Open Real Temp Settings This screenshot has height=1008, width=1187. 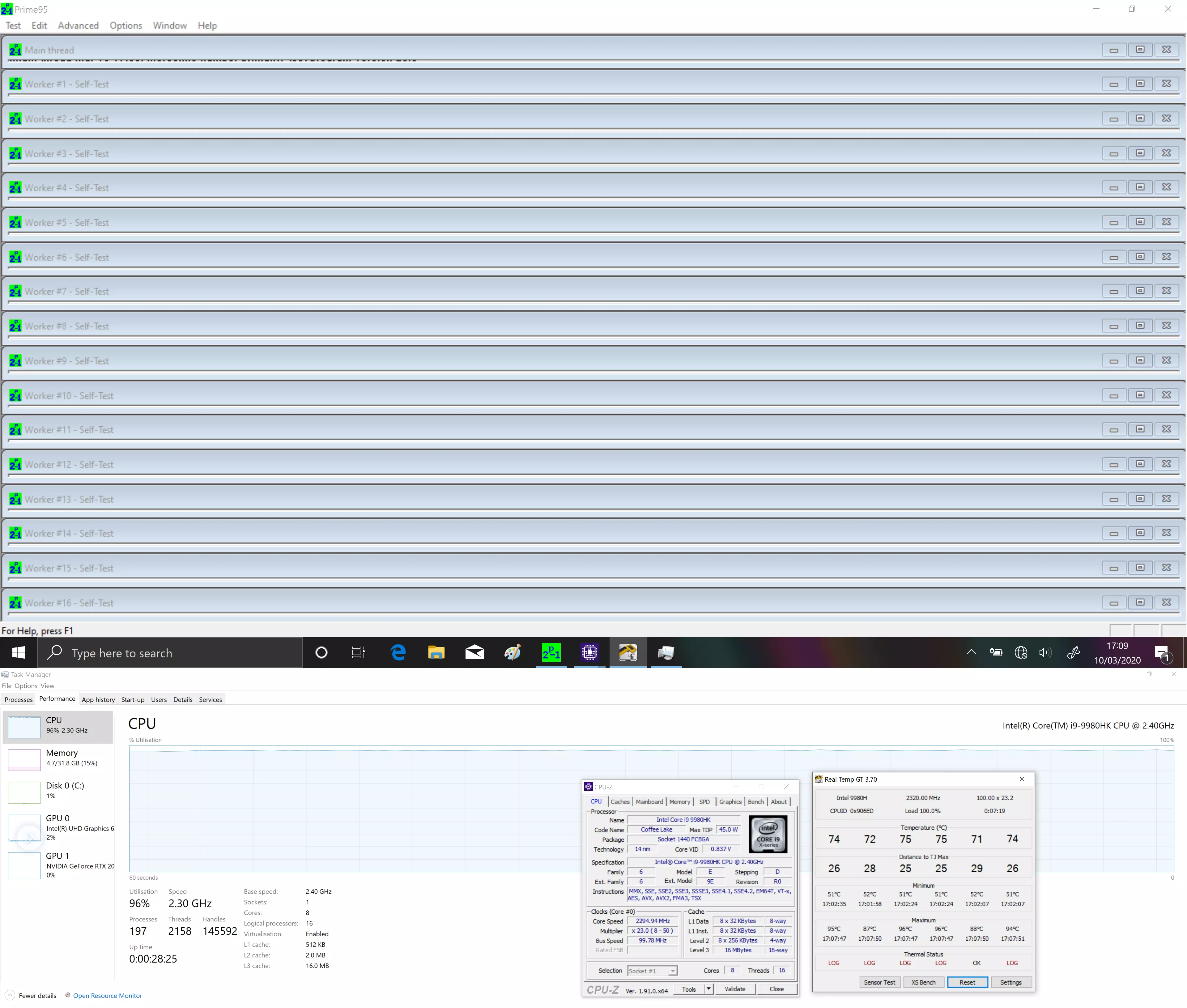pyautogui.click(x=1011, y=982)
